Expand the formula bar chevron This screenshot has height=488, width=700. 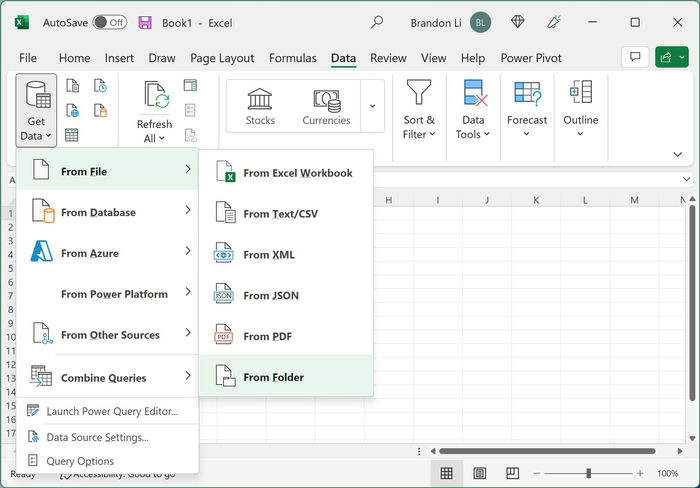[687, 179]
